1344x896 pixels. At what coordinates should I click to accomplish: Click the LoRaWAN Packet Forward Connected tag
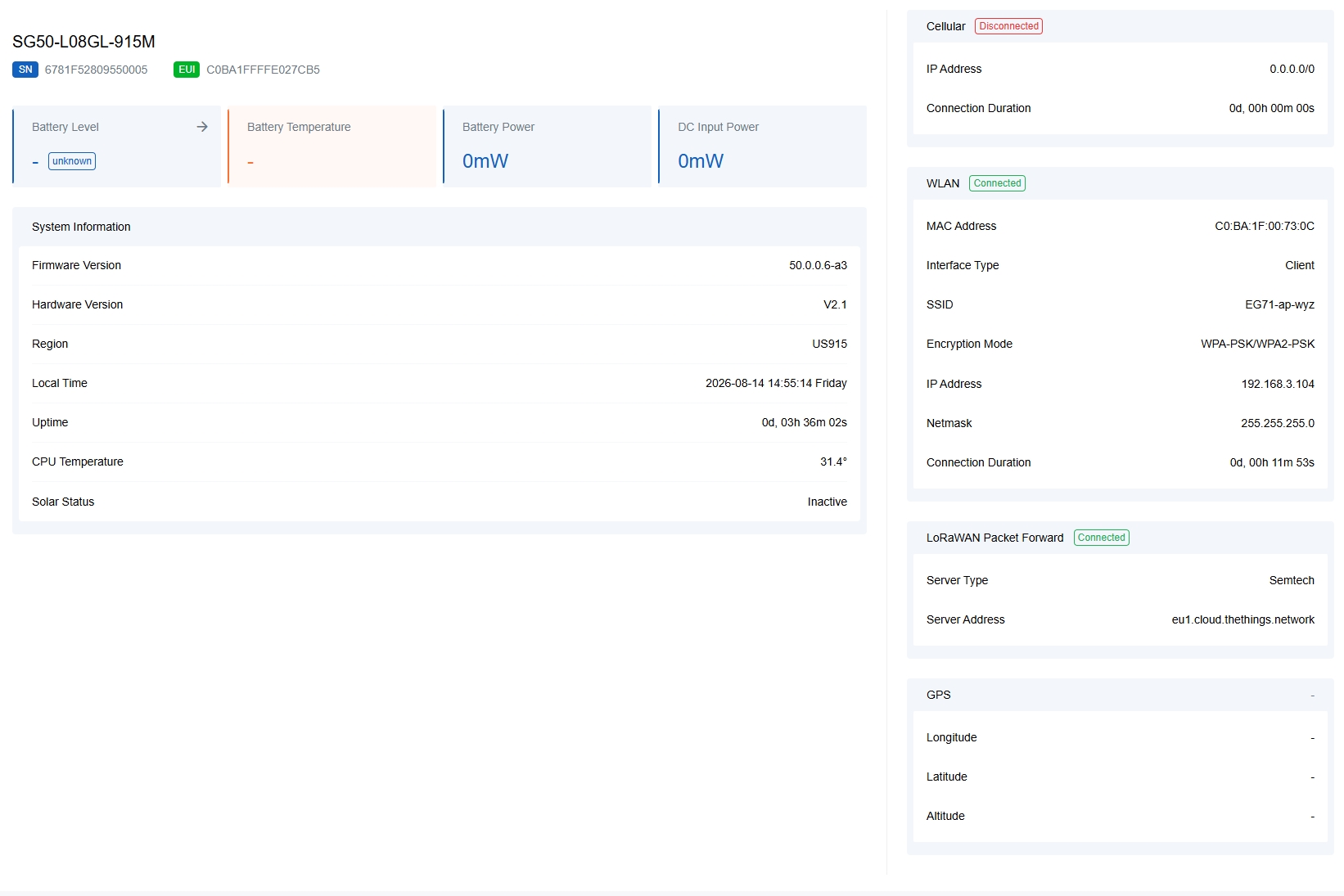coord(1101,538)
